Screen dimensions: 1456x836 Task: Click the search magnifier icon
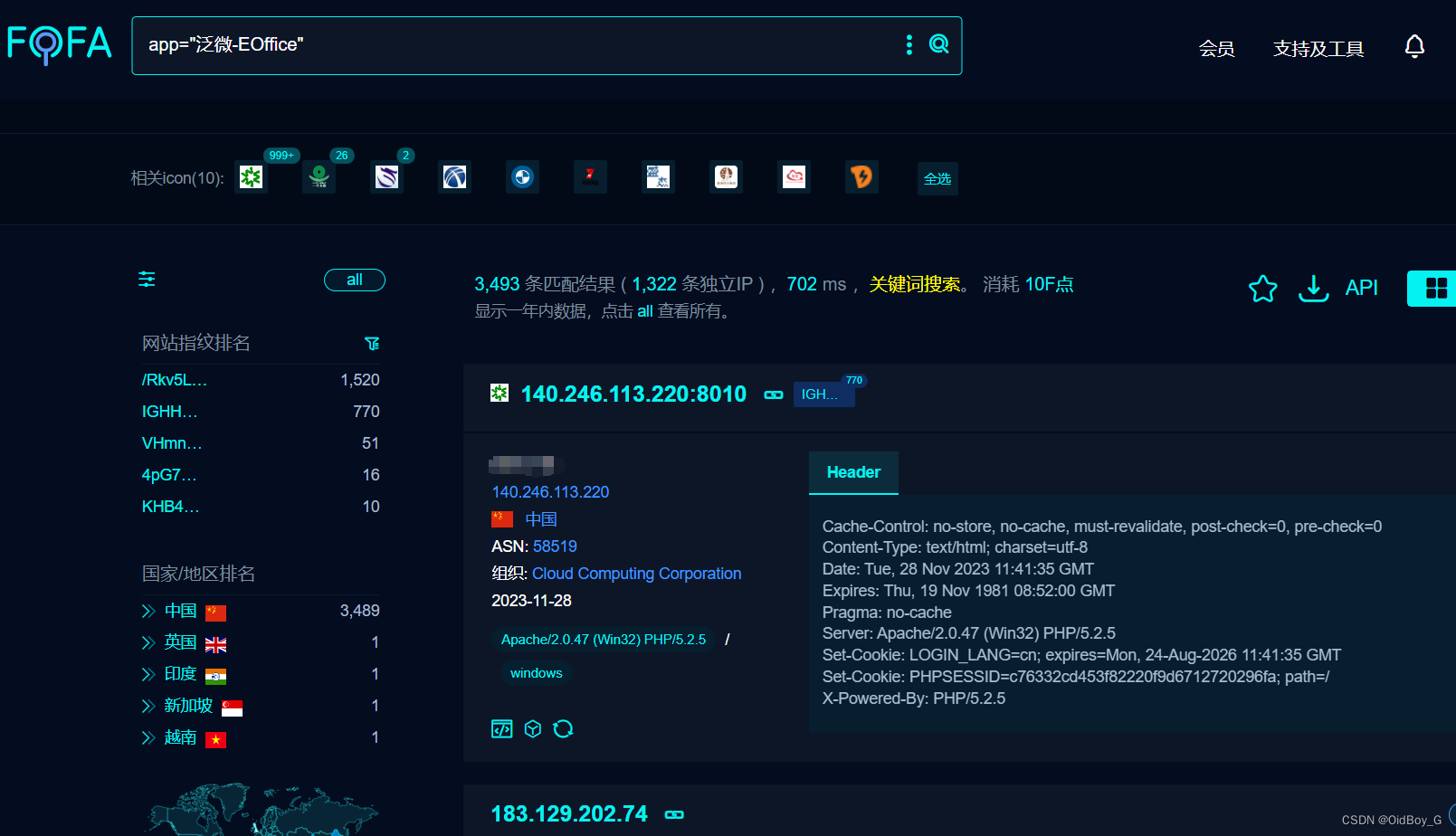tap(938, 43)
